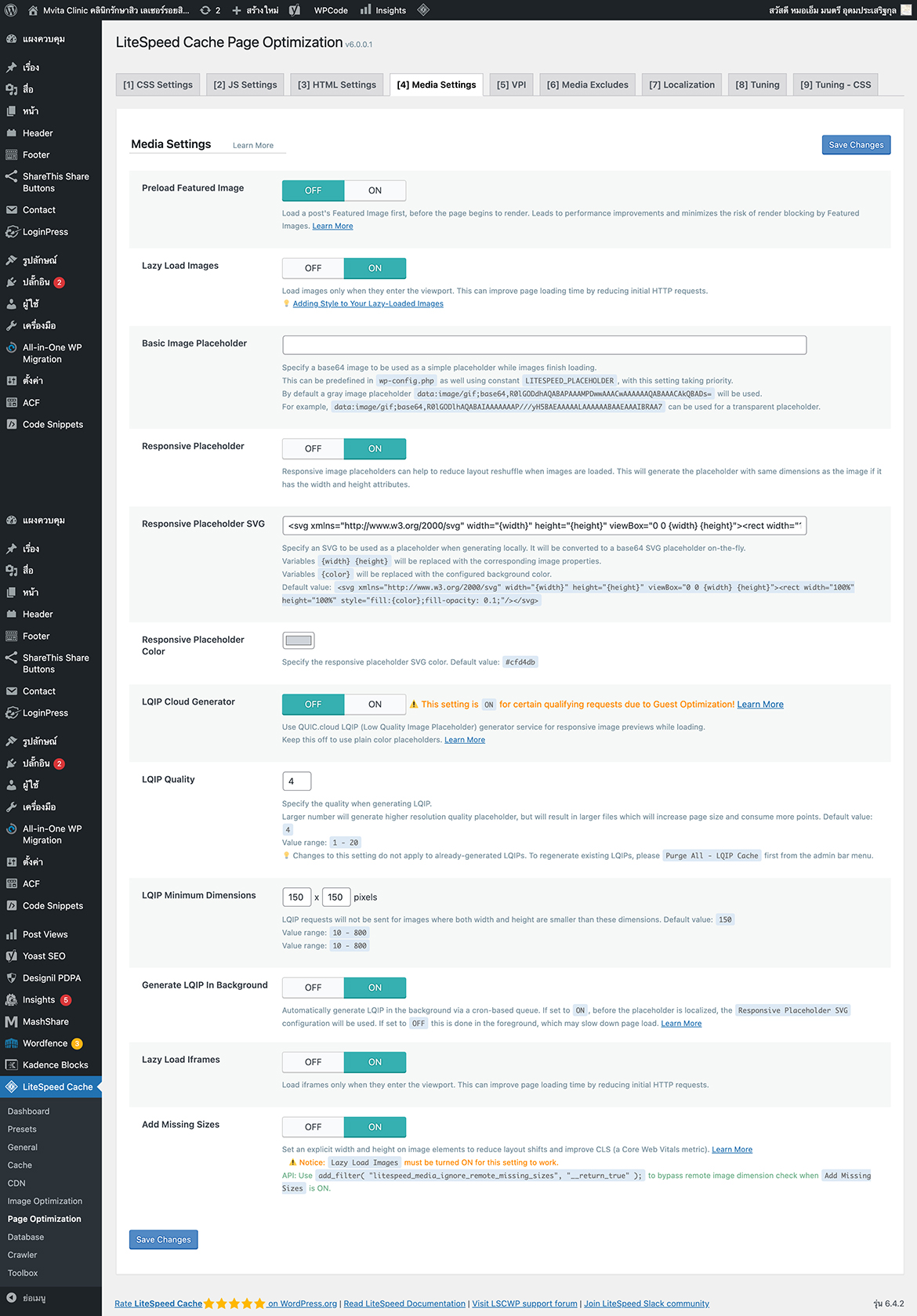Open Wordfence via its sidebar icon
The image size is (917, 1316).
coord(11,1043)
